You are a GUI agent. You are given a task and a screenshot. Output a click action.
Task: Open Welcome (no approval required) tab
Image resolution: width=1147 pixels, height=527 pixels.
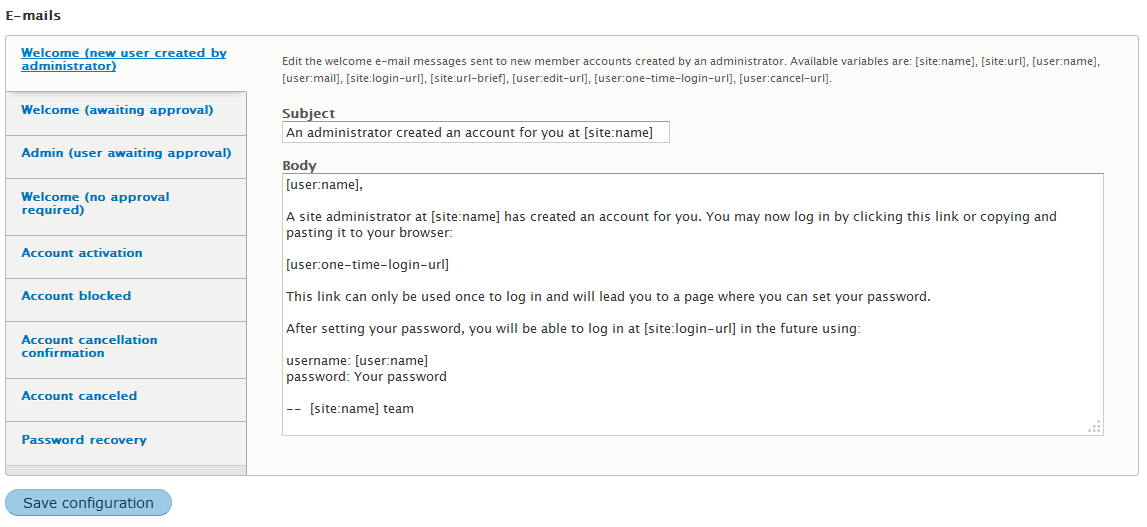(x=95, y=203)
